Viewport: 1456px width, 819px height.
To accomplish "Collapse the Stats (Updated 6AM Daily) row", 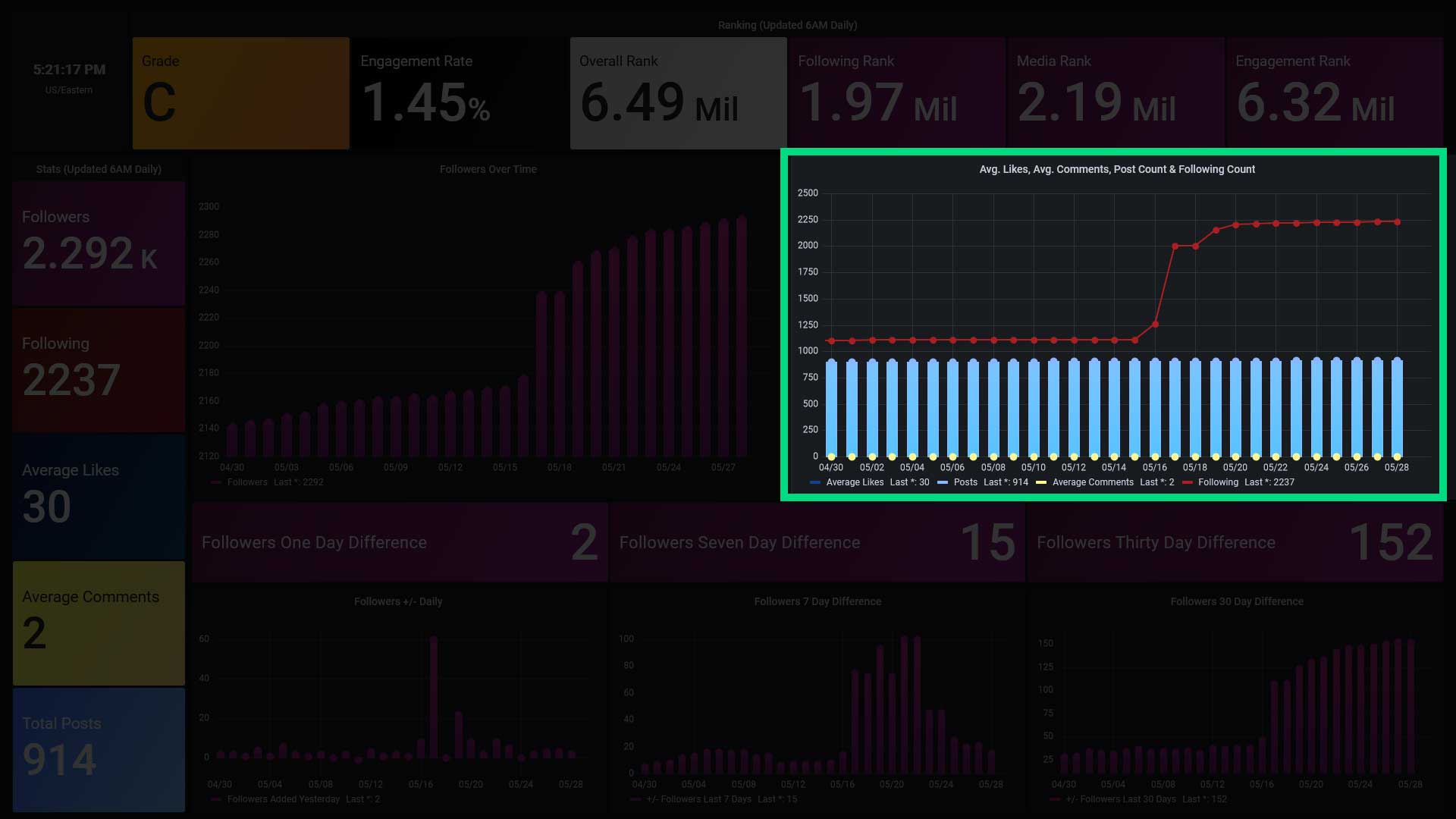I will coord(99,169).
